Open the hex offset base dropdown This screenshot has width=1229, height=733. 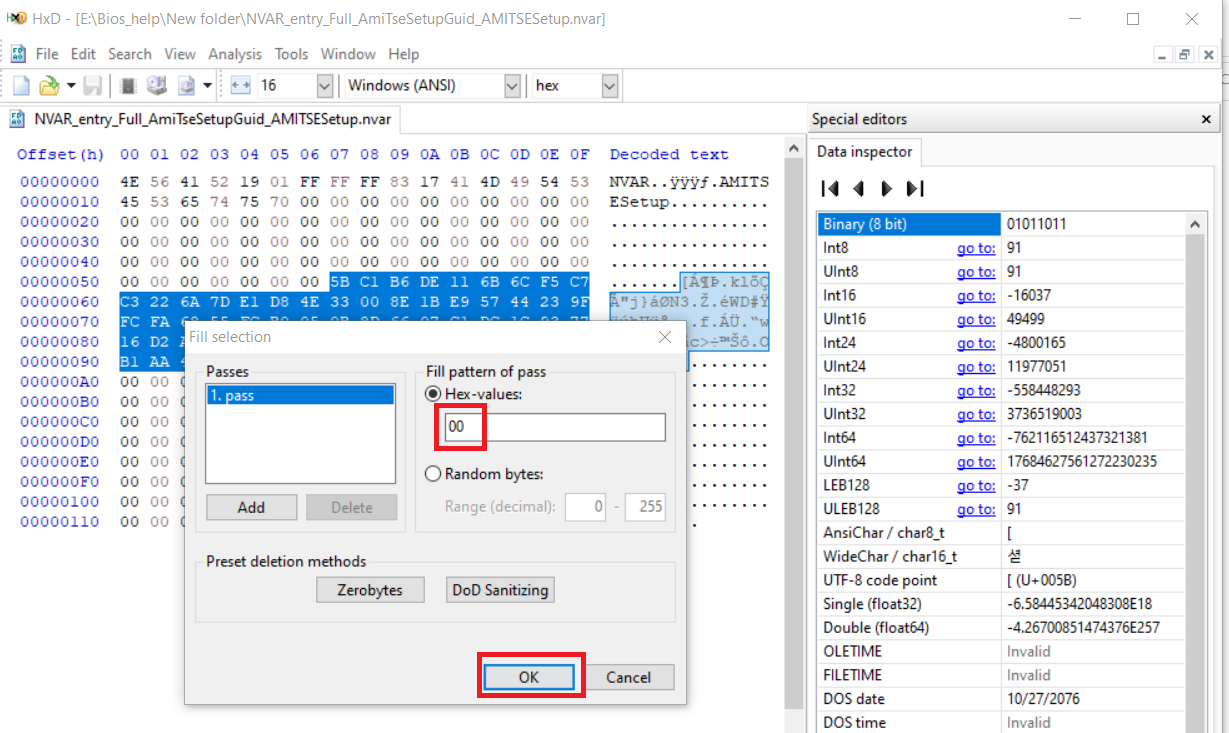(x=609, y=86)
